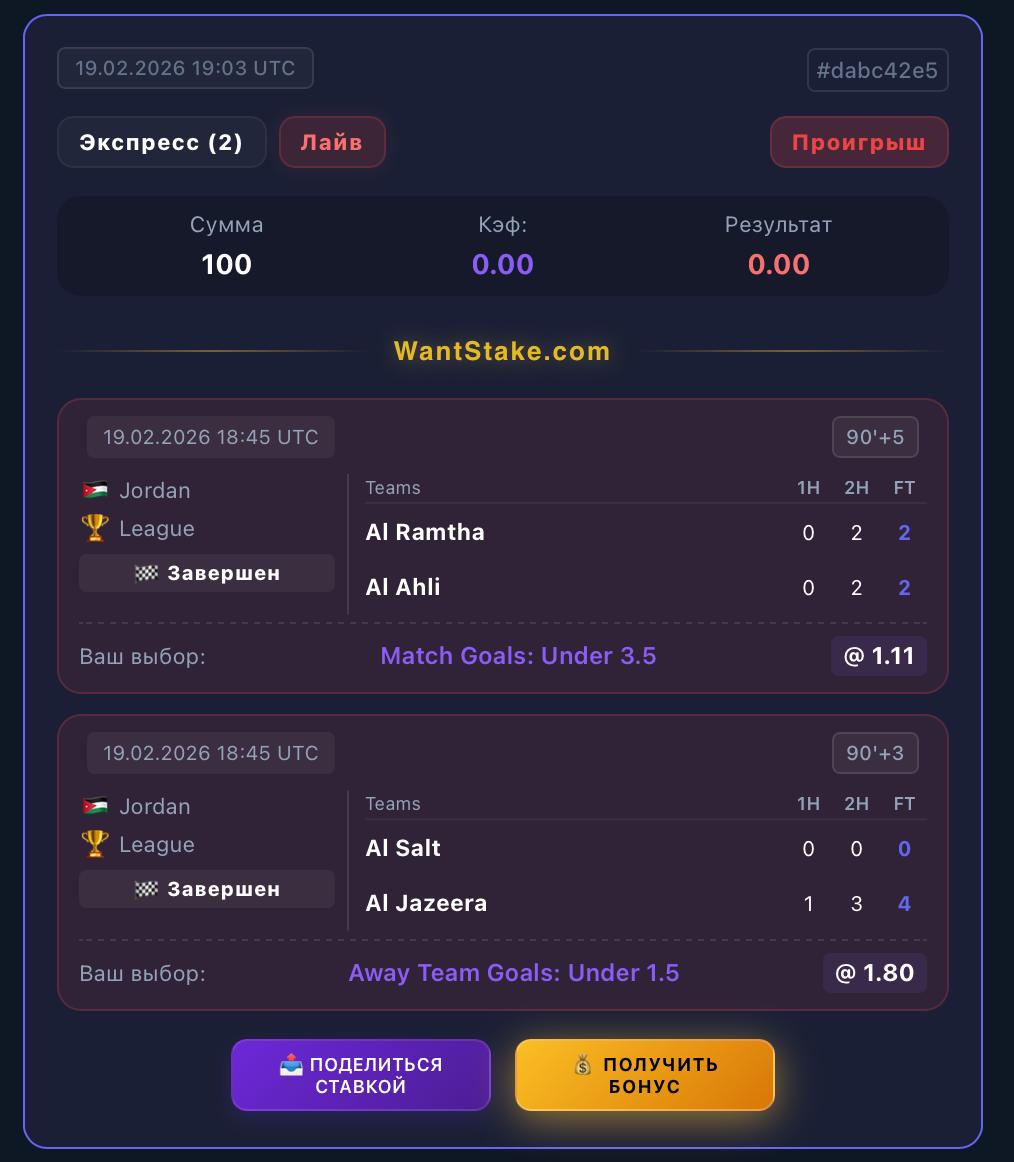Image resolution: width=1014 pixels, height=1162 pixels.
Task: Click the money bag icon on Получить бонус
Action: [x=584, y=1065]
